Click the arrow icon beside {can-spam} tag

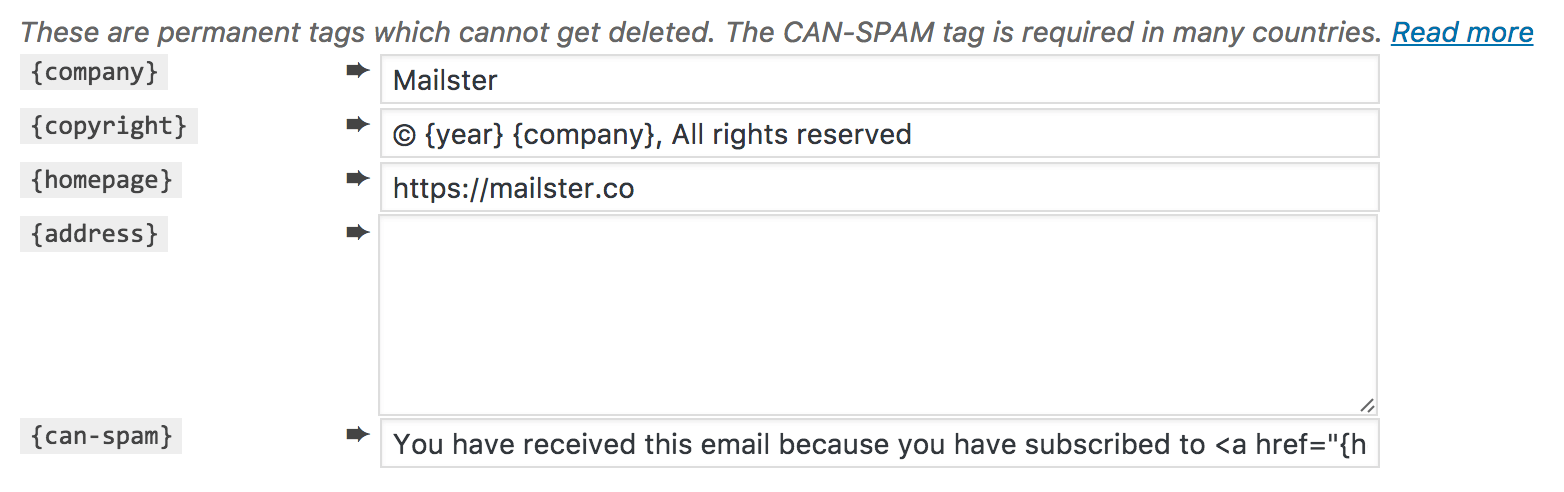click(357, 434)
